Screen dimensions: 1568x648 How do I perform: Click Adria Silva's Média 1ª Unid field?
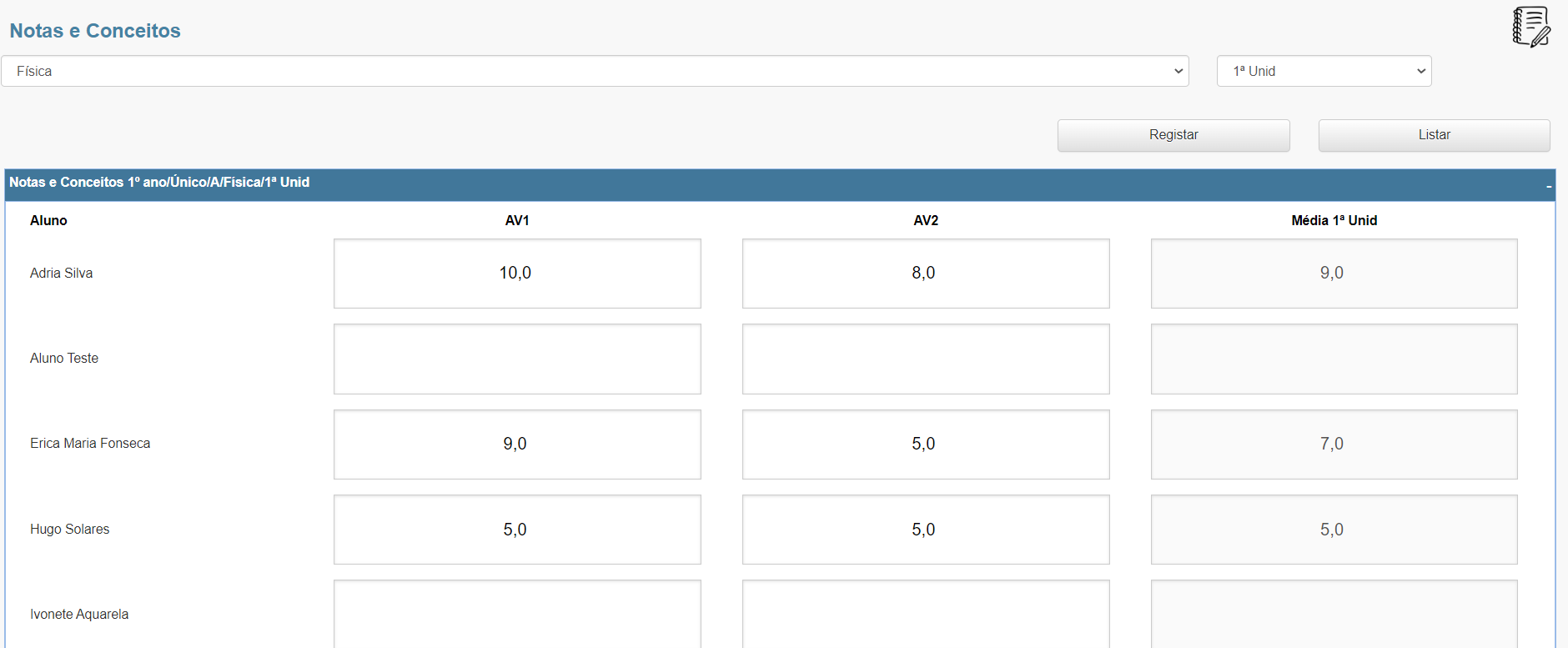(1334, 274)
